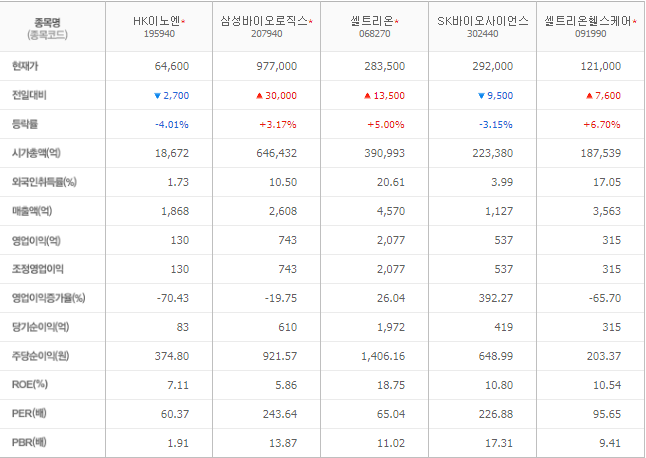Click the down arrow beside 2,700
Screen dimensions: 646x458
[x=157, y=96]
